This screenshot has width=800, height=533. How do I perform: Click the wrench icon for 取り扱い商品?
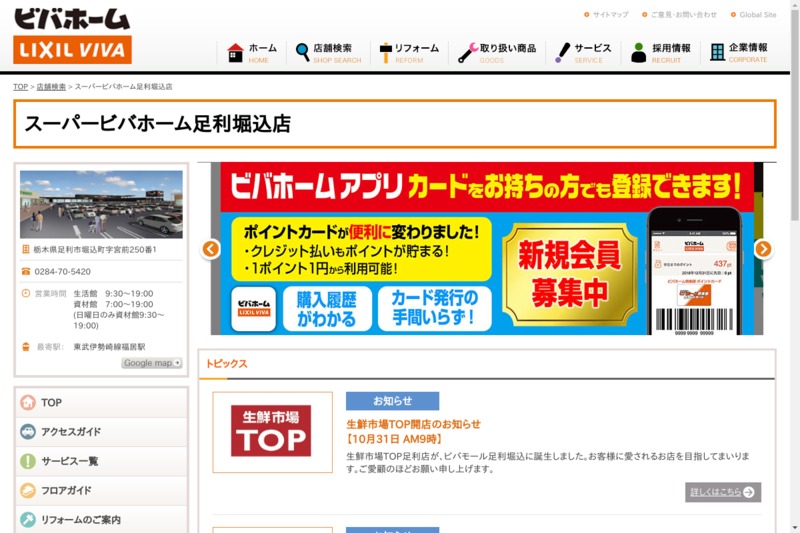click(467, 53)
